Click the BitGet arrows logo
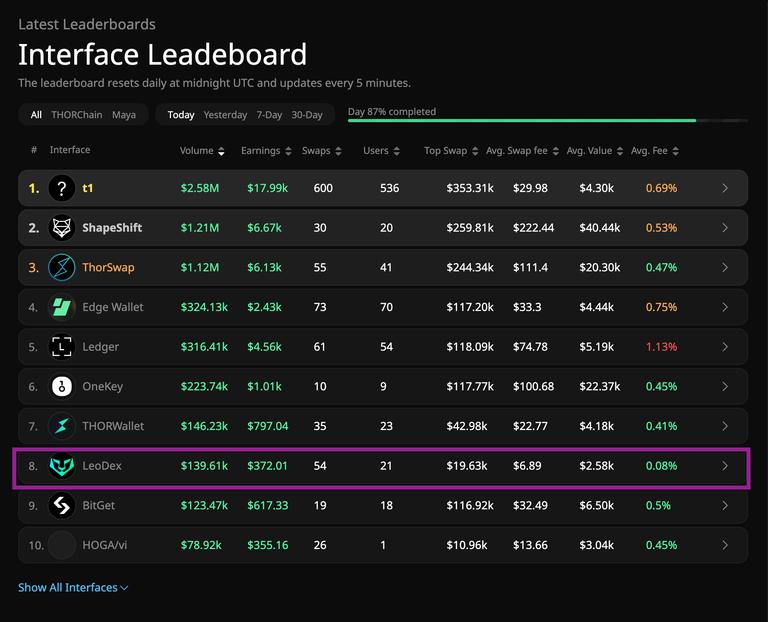The image size is (768, 622). coord(62,505)
